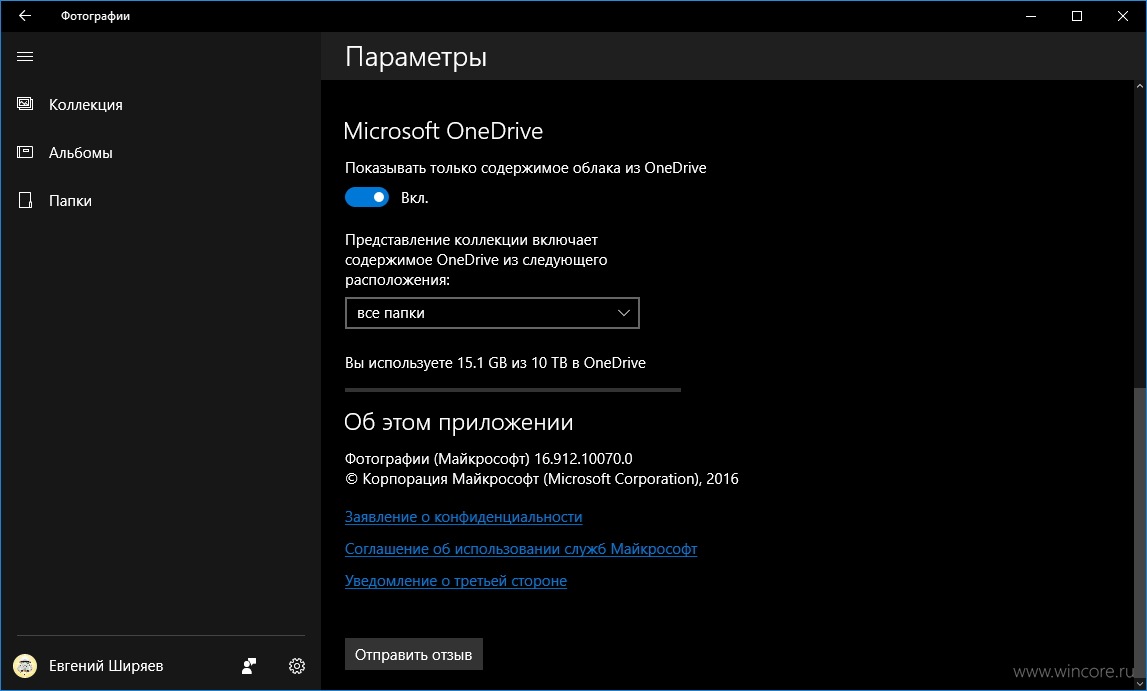Open settings via gear icon
Image resolution: width=1147 pixels, height=691 pixels.
pyautogui.click(x=296, y=665)
